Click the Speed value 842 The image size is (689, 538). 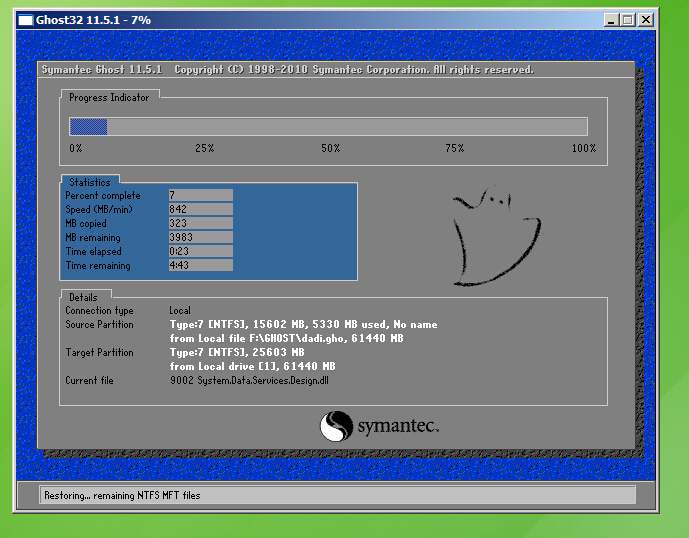pyautogui.click(x=201, y=209)
